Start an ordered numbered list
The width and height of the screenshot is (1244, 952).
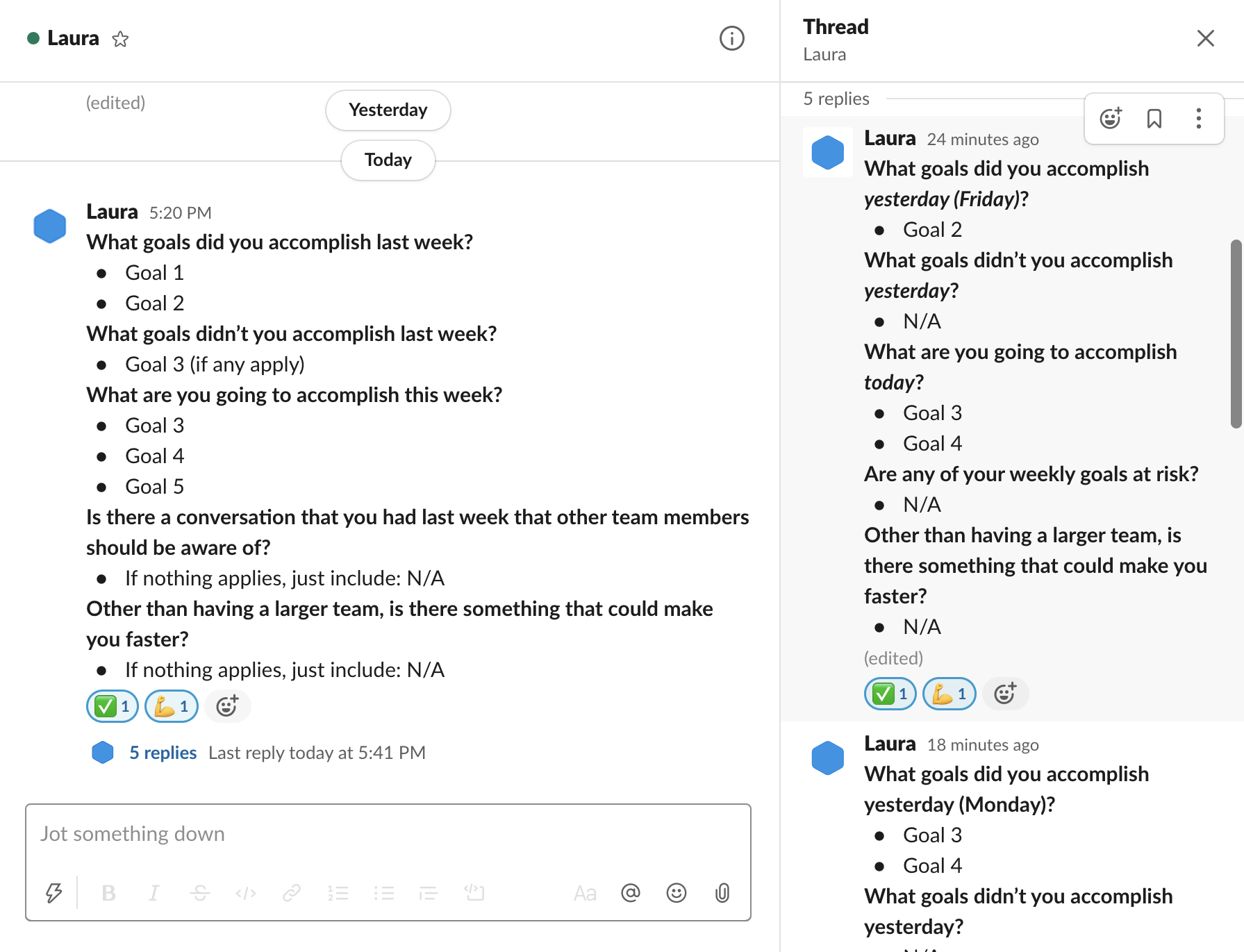click(338, 893)
